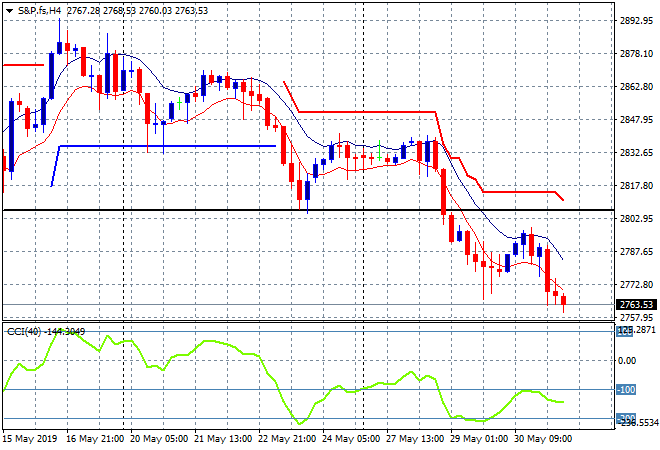Click the 30 May 09:00 time label
The width and height of the screenshot is (660, 450).
[x=543, y=439]
